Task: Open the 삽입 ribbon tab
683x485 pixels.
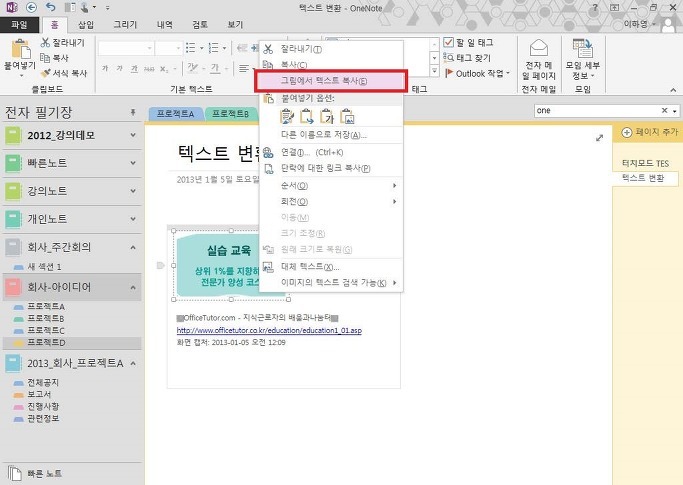Action: (x=87, y=23)
